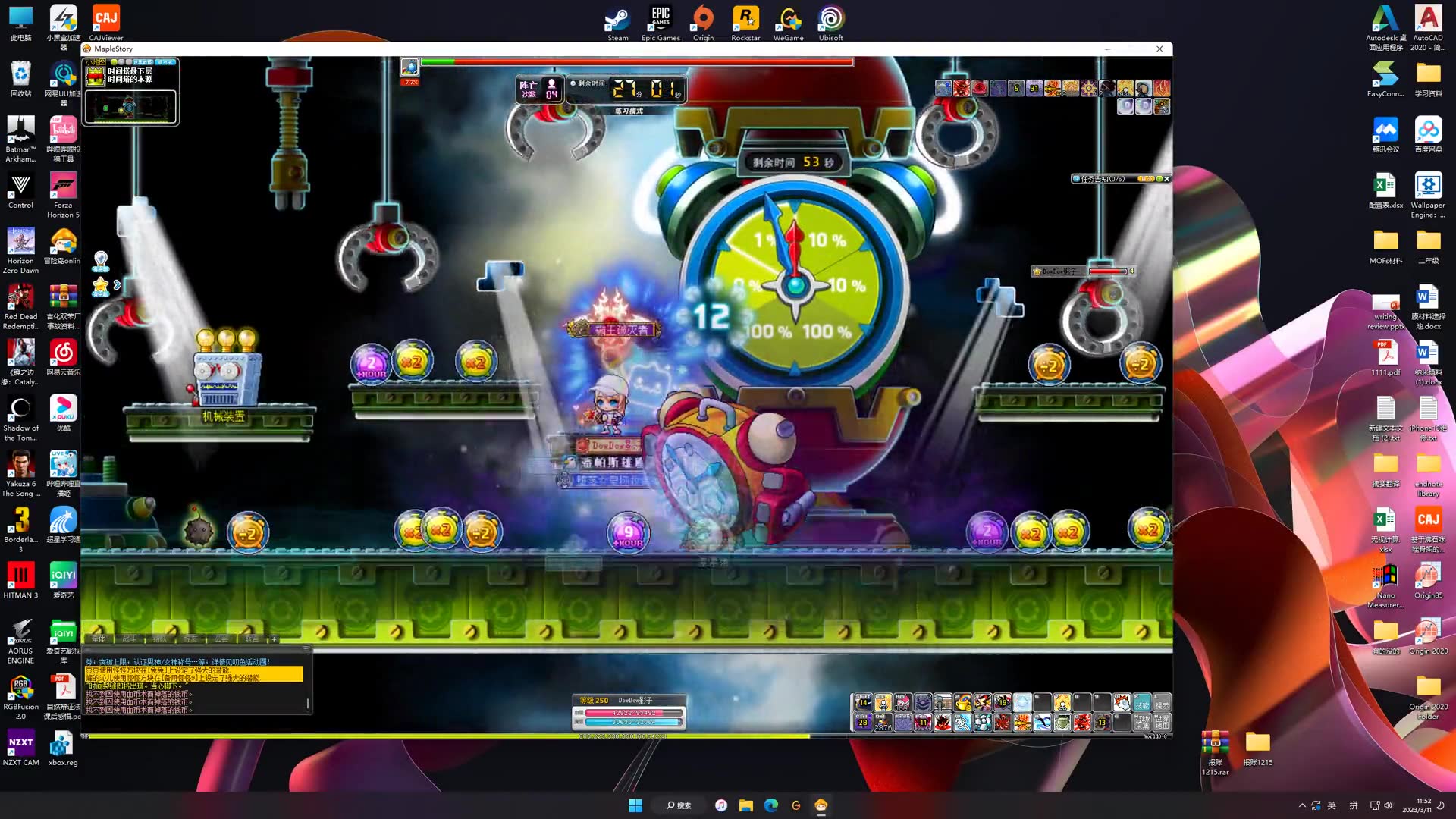This screenshot has height=819, width=1456.
Task: Click the yellow button on 任务告知 bar
Action: (x=1146, y=179)
